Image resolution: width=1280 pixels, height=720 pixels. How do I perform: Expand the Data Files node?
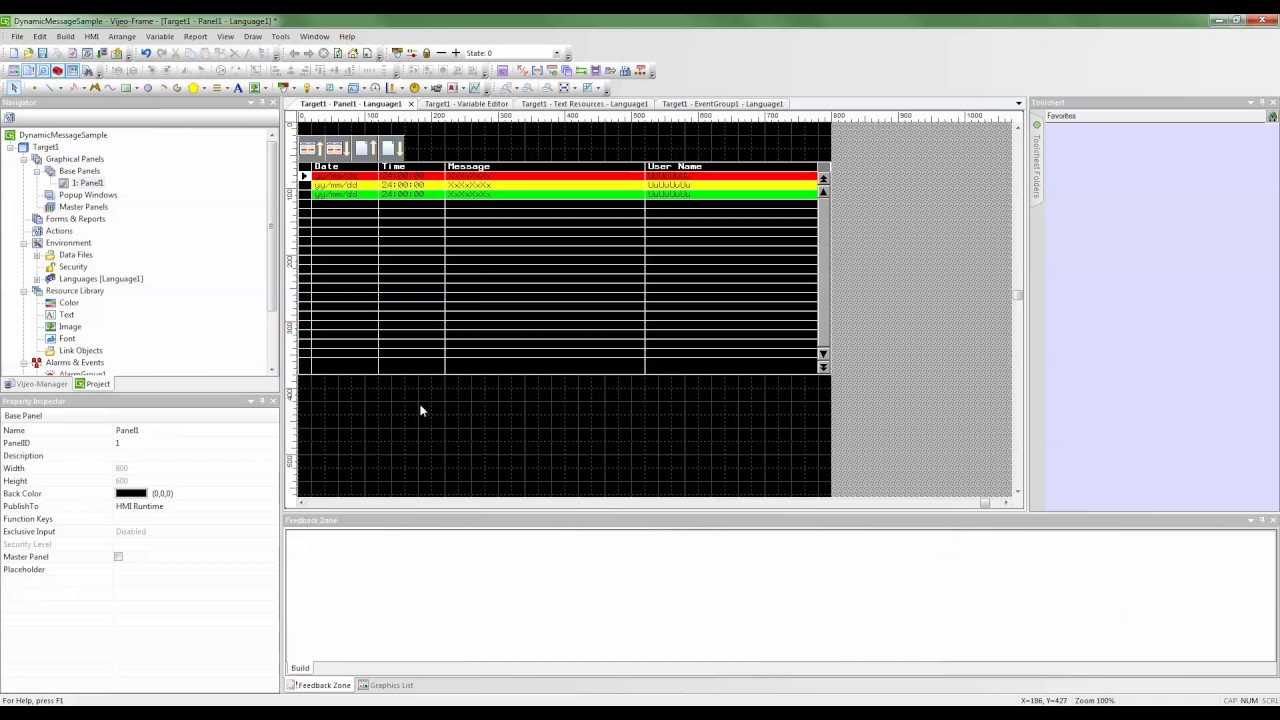click(x=37, y=255)
